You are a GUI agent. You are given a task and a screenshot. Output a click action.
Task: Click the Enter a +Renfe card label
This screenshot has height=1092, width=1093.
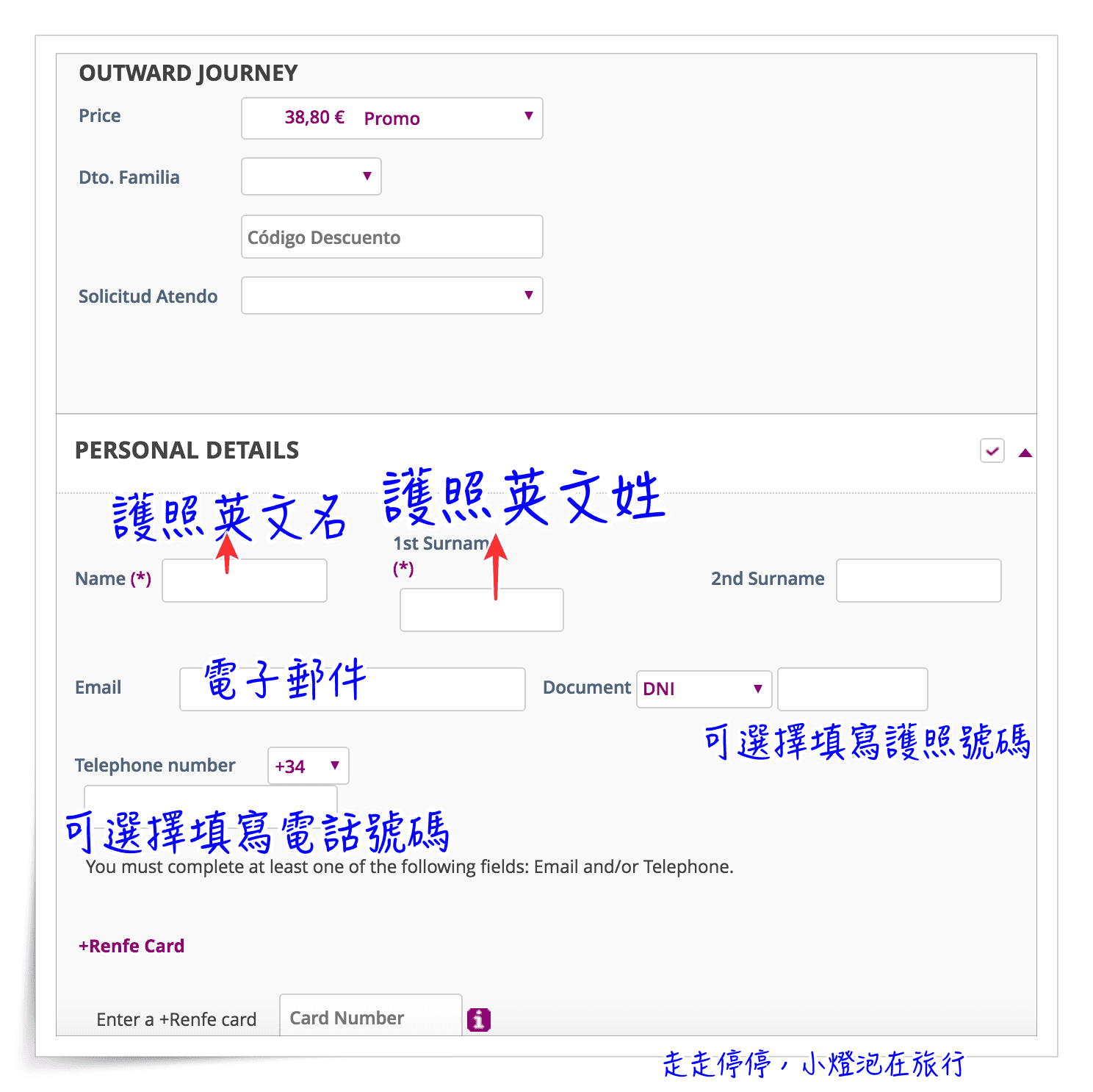176,1019
